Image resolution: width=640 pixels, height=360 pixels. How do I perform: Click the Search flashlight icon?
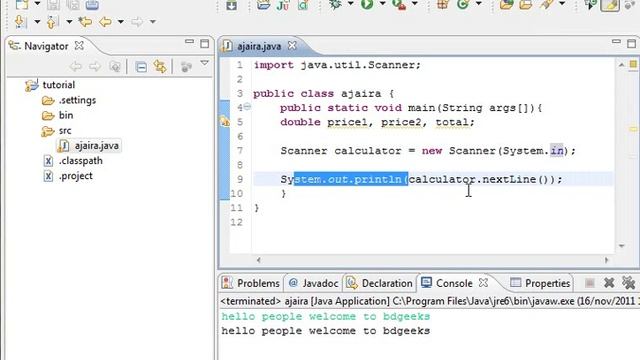(546, 4)
